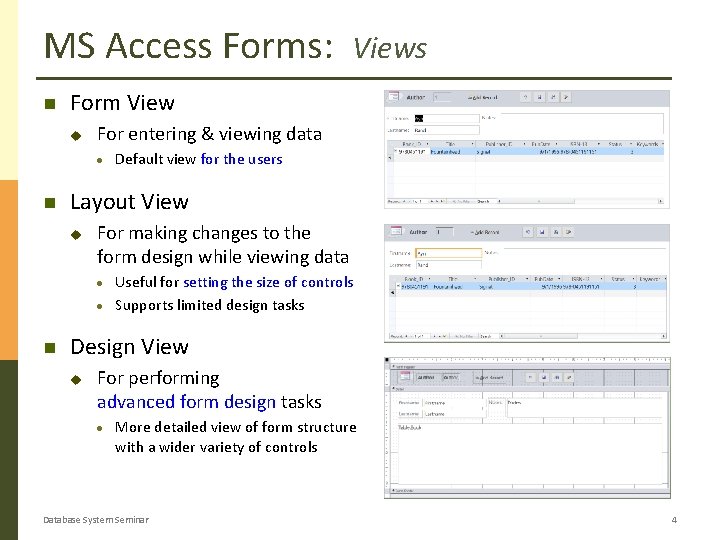Click the Detail section bar in Design View
Image resolution: width=720 pixels, height=540 pixels.
point(530,388)
